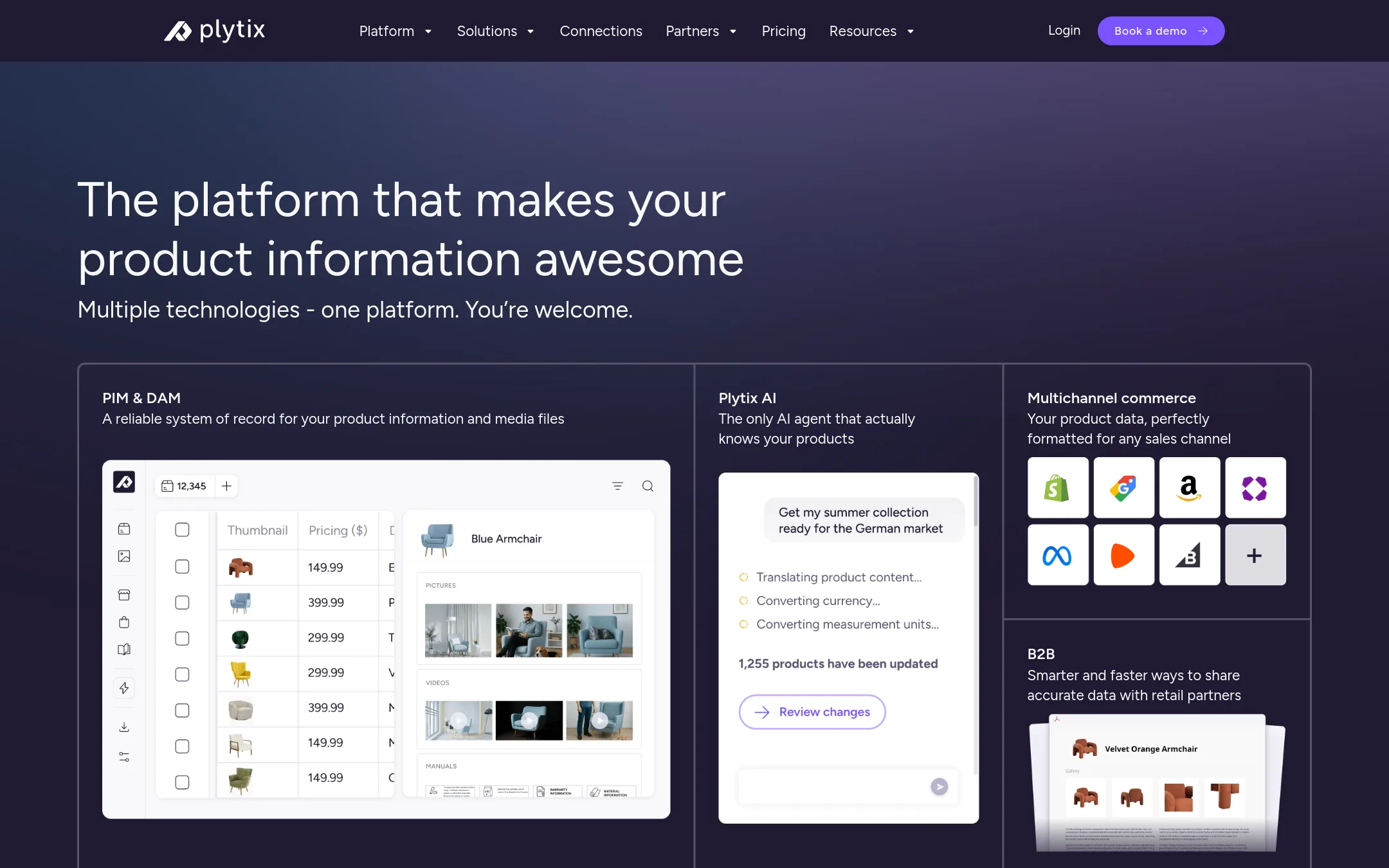This screenshot has height=868, width=1389.
Task: Check the green round chair 299.99 row
Action: (x=182, y=638)
